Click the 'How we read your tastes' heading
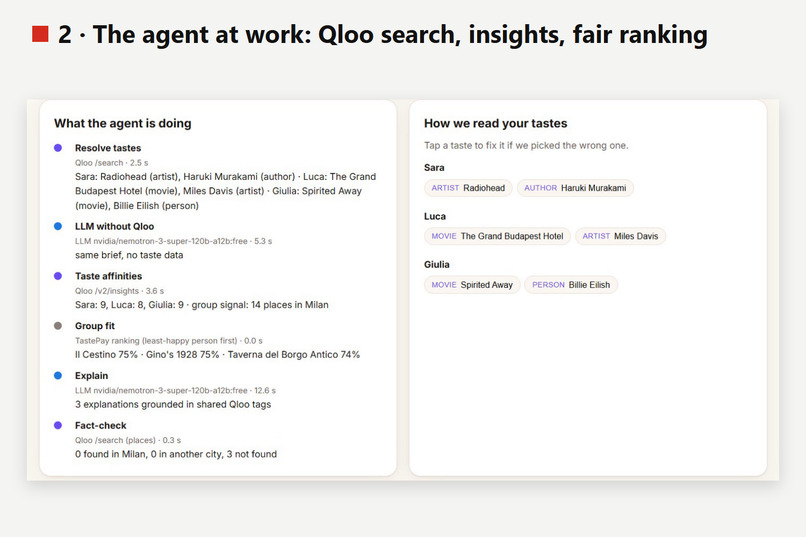Viewport: 806px width, 537px height. click(x=496, y=123)
